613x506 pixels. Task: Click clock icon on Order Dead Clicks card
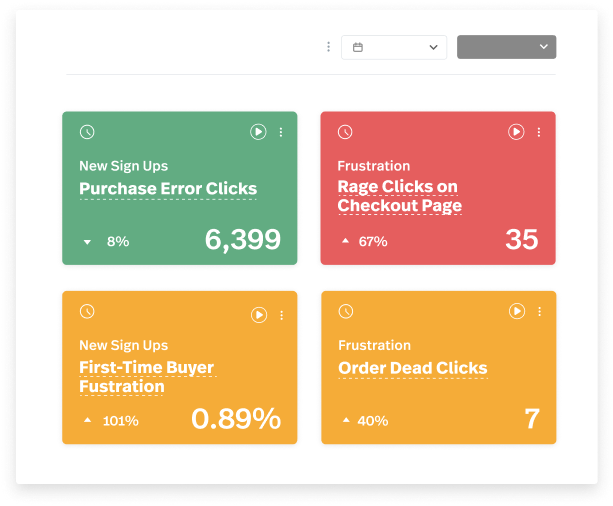tap(346, 312)
